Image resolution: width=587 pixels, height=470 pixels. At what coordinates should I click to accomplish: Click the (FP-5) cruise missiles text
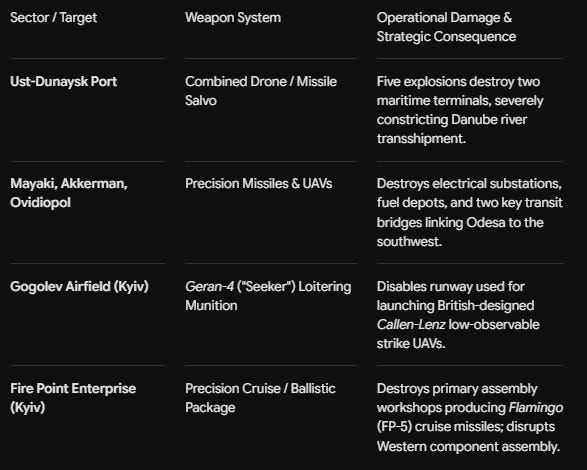[440, 427]
